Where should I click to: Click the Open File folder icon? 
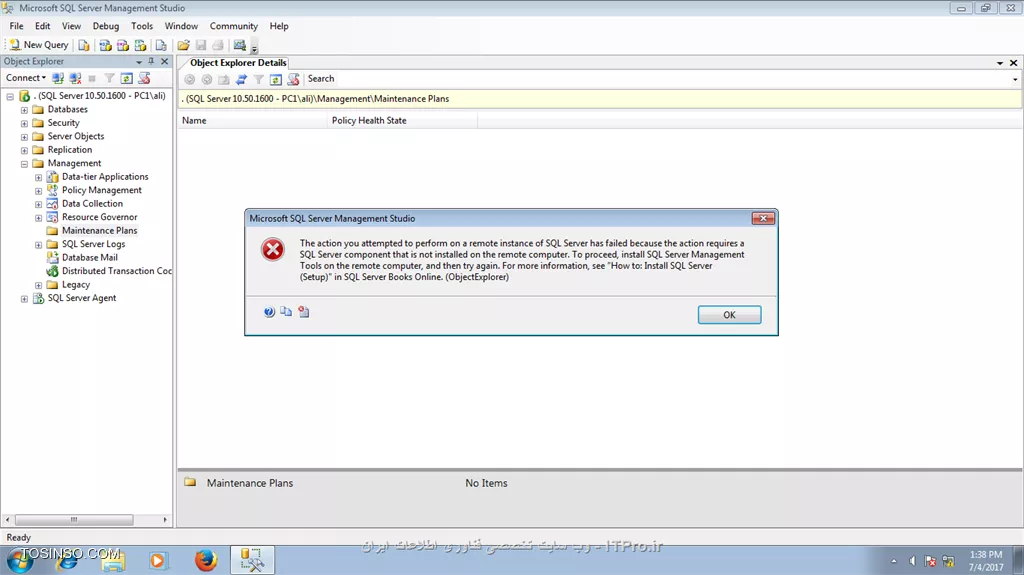(184, 45)
